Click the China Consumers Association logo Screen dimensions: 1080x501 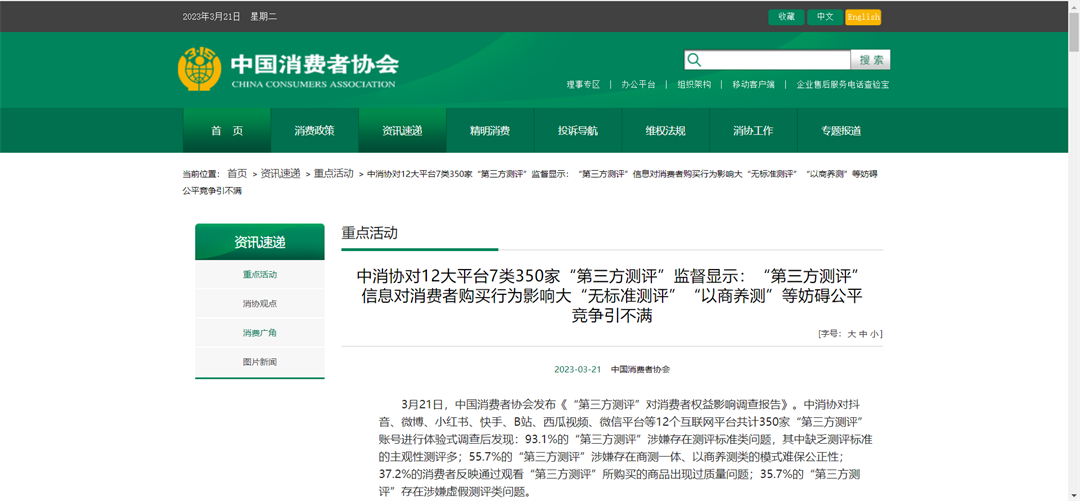200,69
